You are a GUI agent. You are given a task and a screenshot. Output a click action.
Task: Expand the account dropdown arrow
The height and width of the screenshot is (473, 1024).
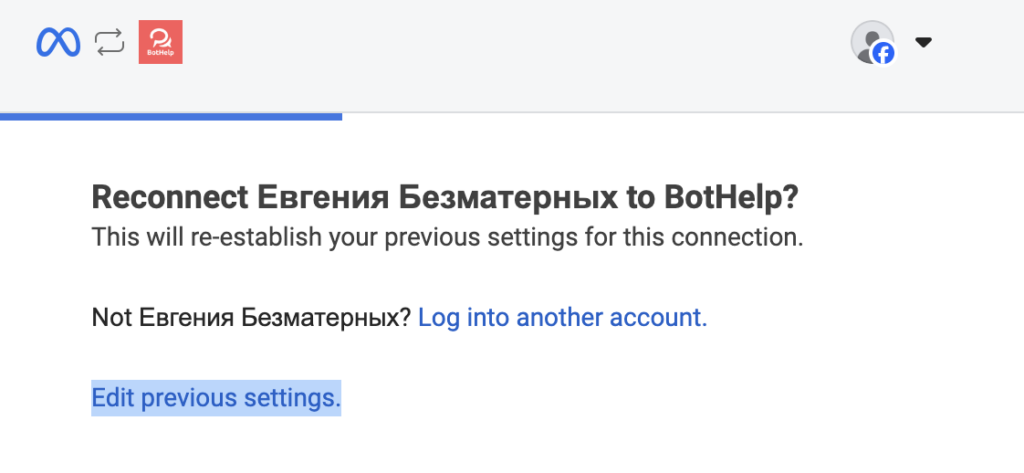(924, 42)
